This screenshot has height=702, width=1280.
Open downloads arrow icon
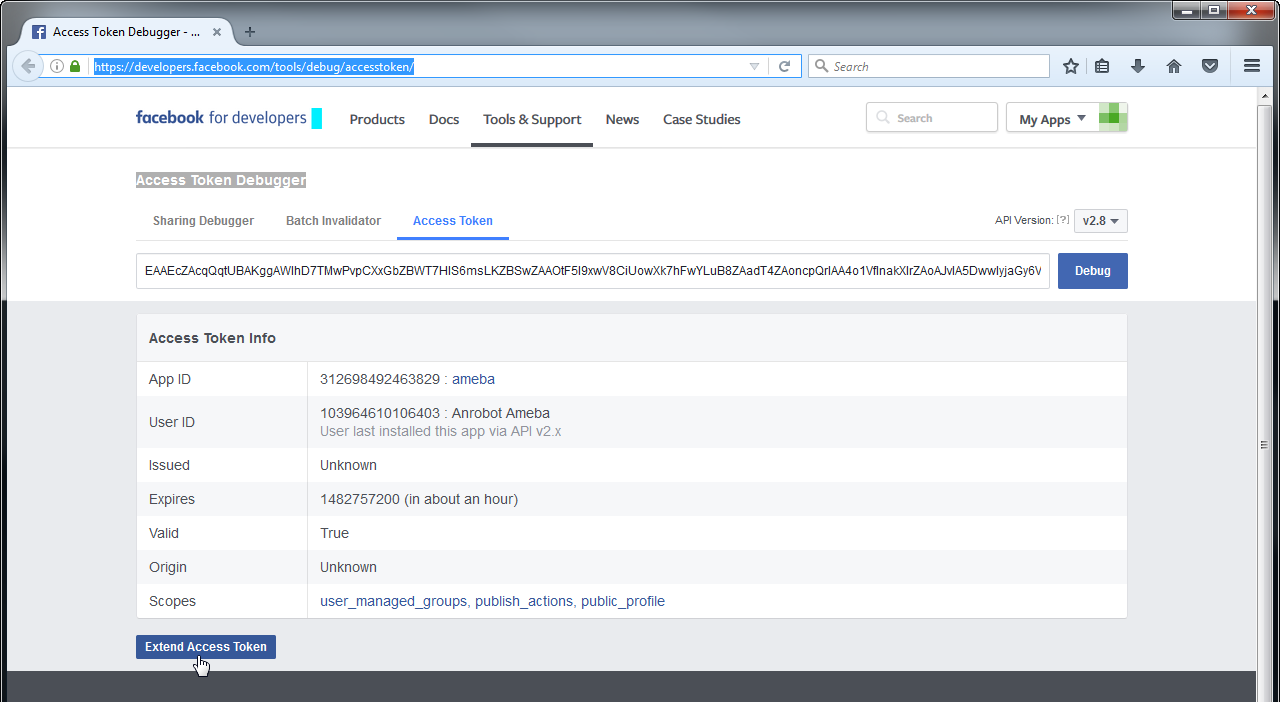click(1138, 66)
